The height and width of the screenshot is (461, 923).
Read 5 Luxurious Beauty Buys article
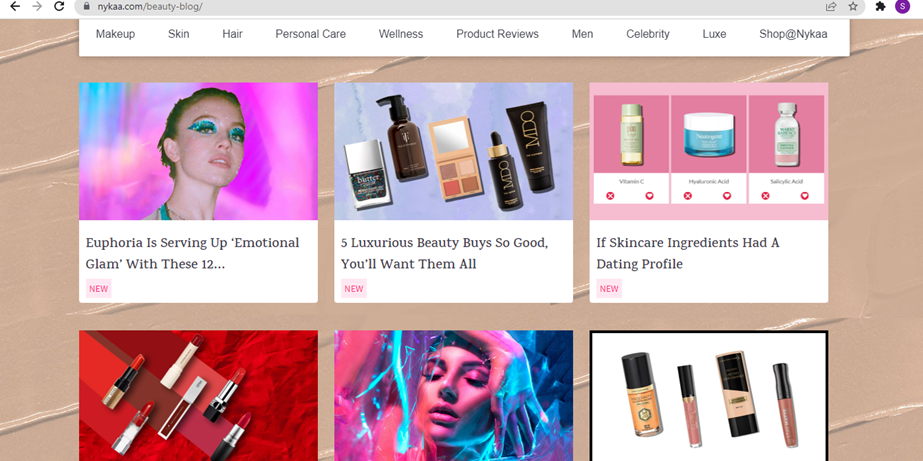444,253
